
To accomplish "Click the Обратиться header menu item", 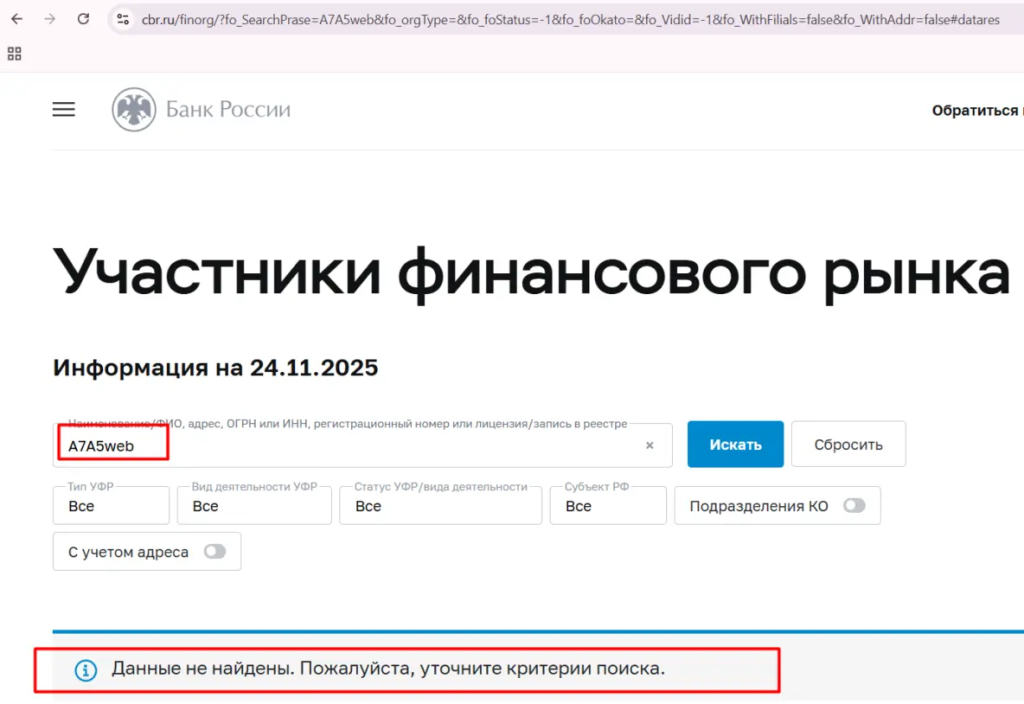I will pos(975,111).
